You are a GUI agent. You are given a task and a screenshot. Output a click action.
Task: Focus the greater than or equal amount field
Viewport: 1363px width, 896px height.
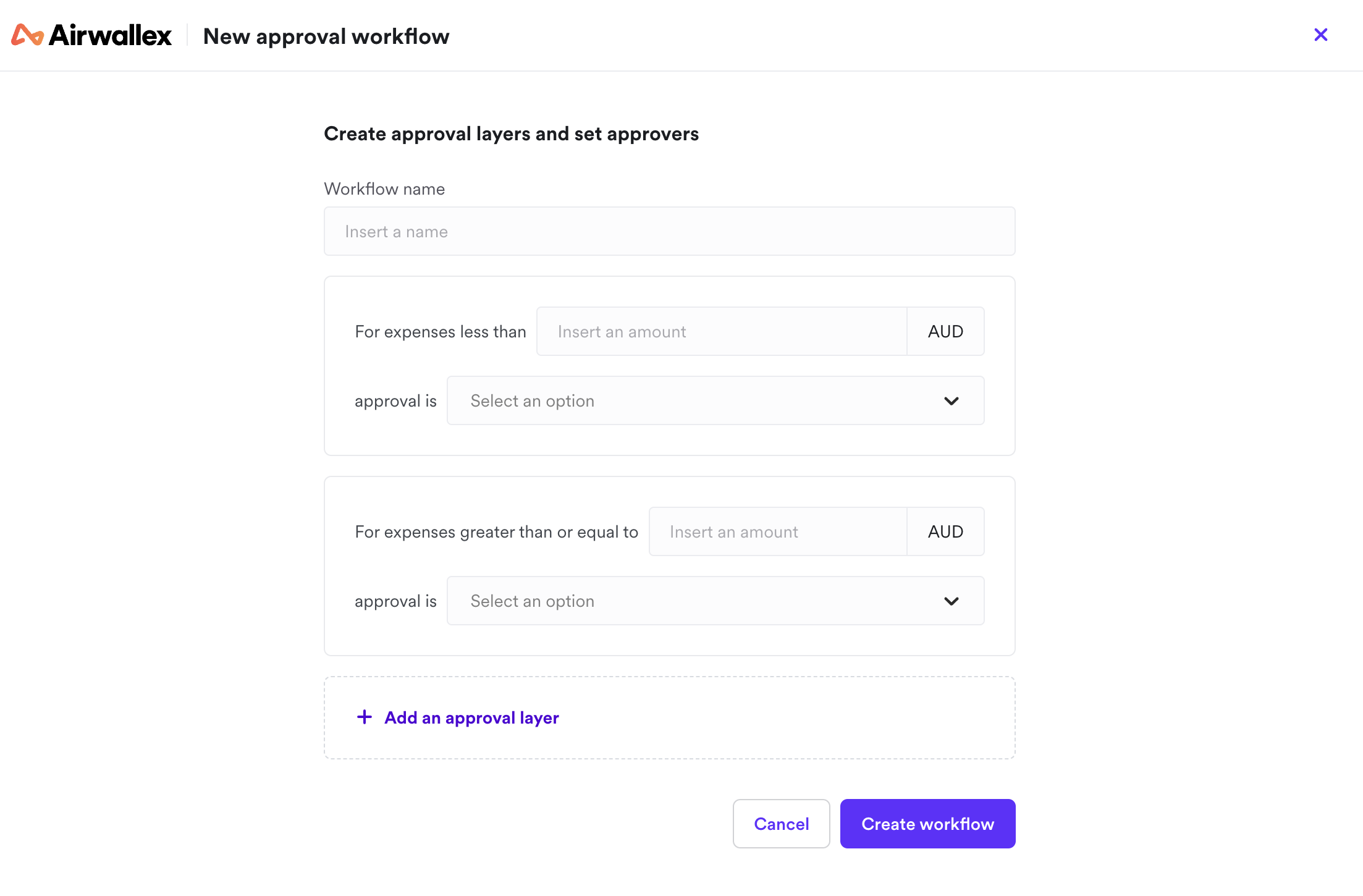tap(778, 531)
